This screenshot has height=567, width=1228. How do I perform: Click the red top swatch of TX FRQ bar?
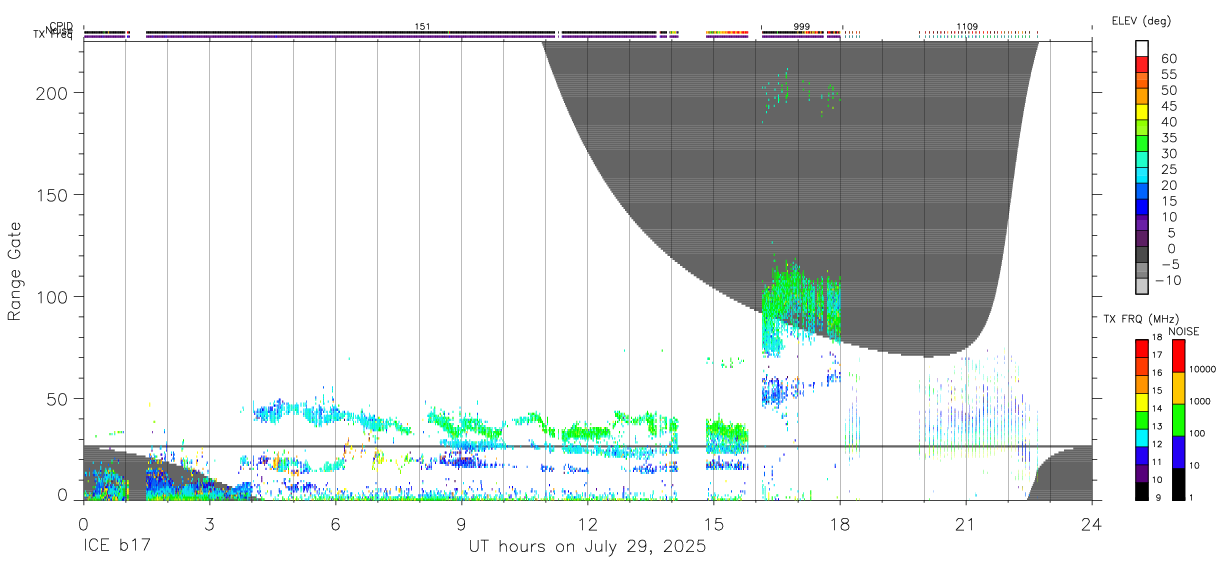1142,349
